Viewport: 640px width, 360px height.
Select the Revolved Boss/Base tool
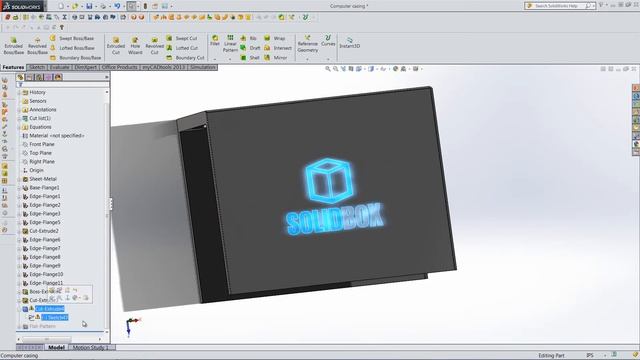click(37, 45)
